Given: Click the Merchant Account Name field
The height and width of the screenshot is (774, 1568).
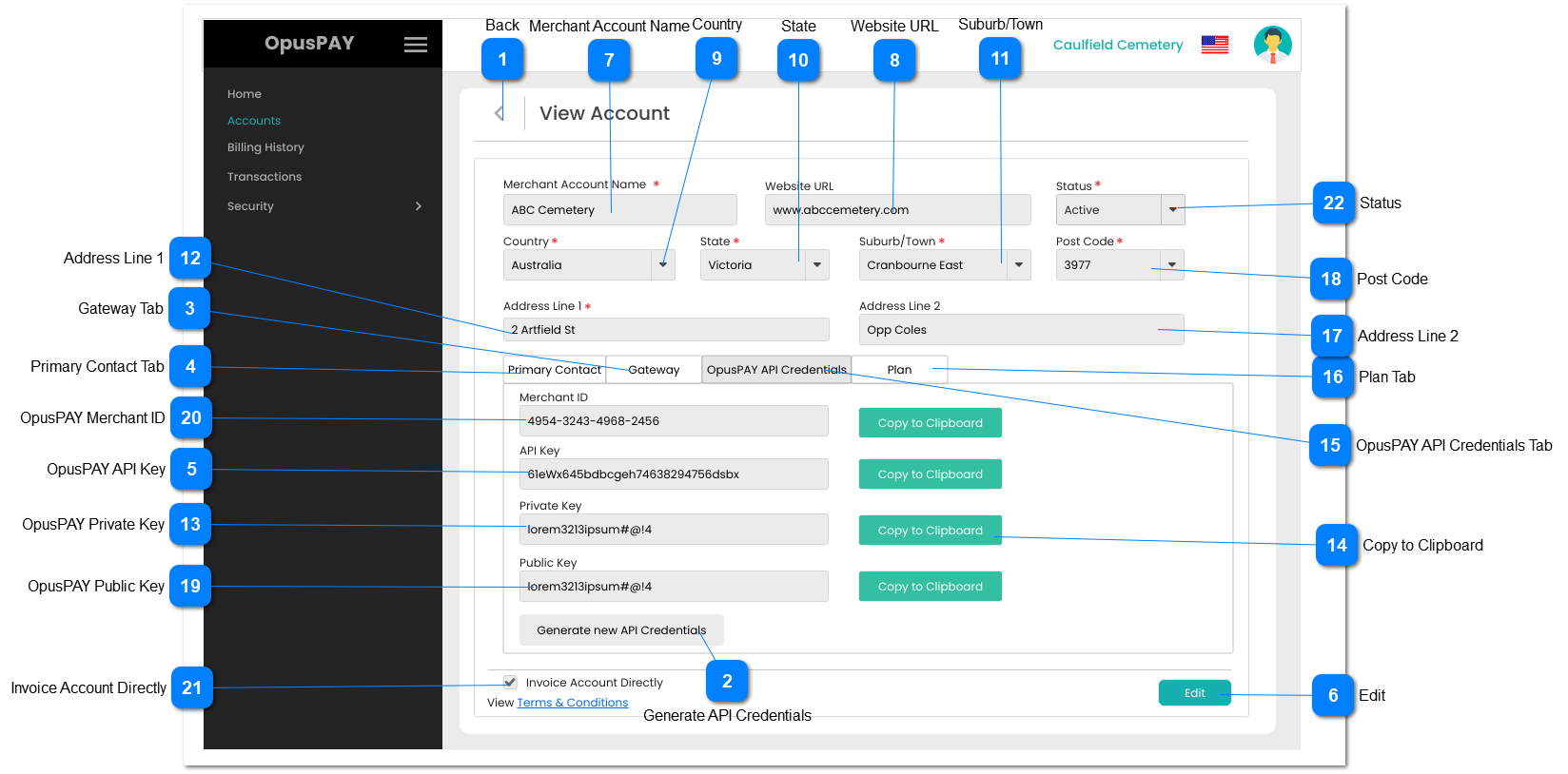Looking at the screenshot, I should [619, 209].
